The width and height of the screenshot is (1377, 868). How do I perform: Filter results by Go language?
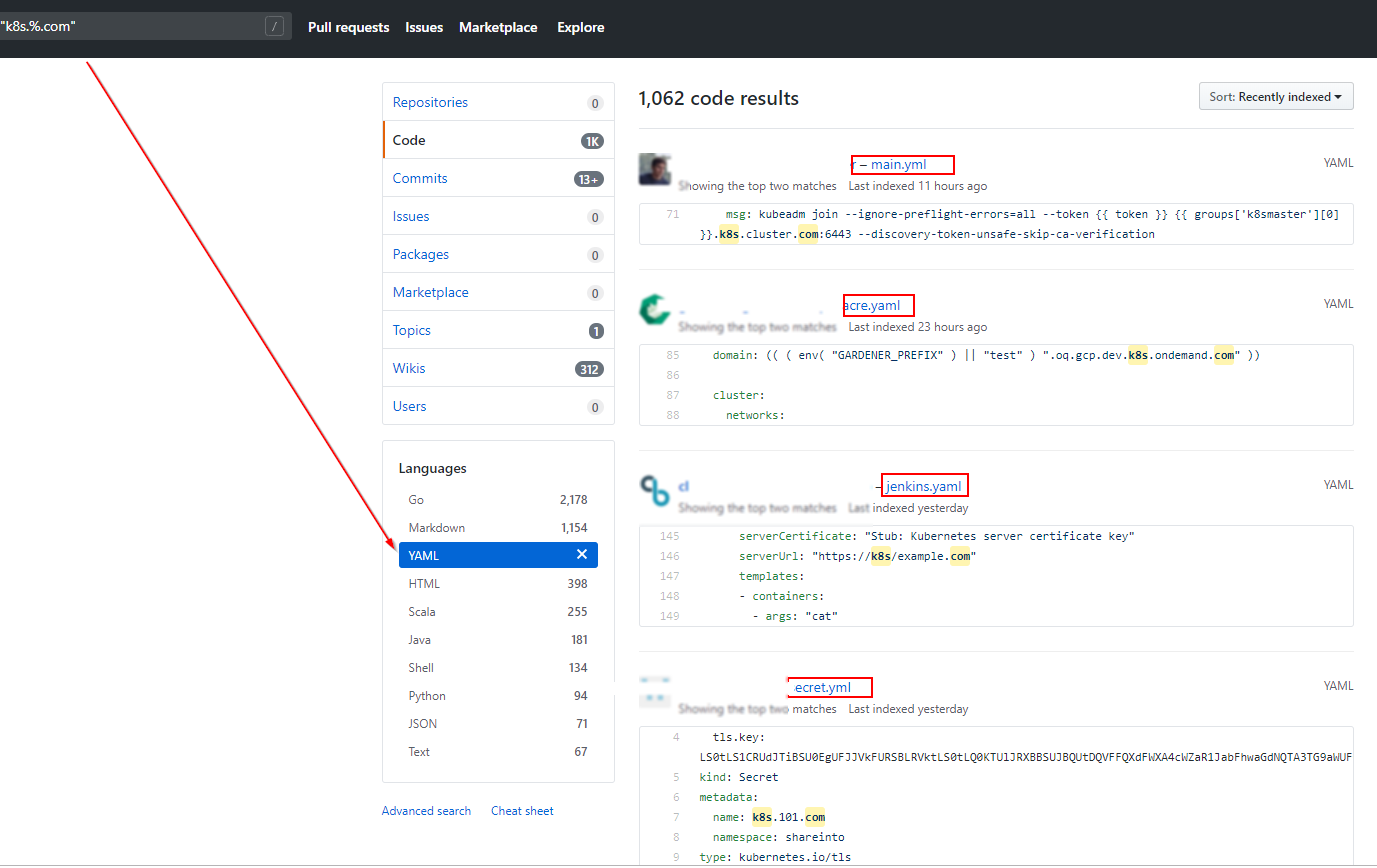tap(498, 499)
